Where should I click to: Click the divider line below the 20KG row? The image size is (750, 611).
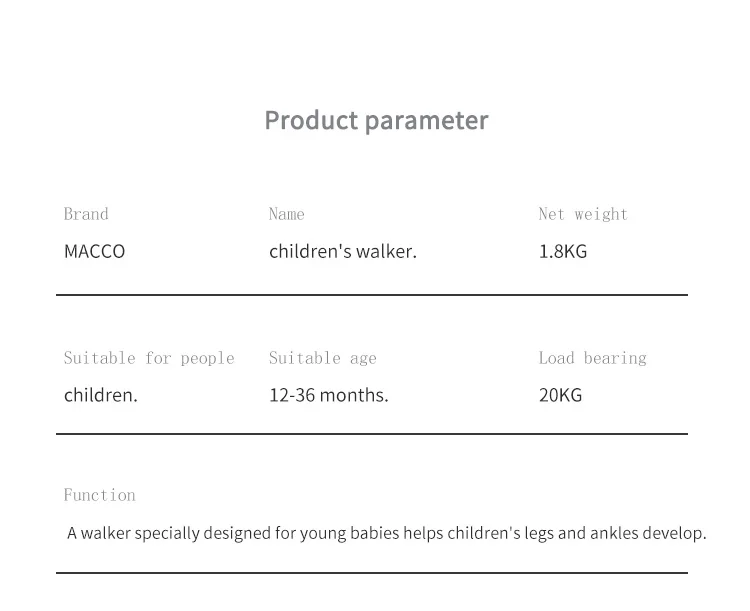point(372,434)
